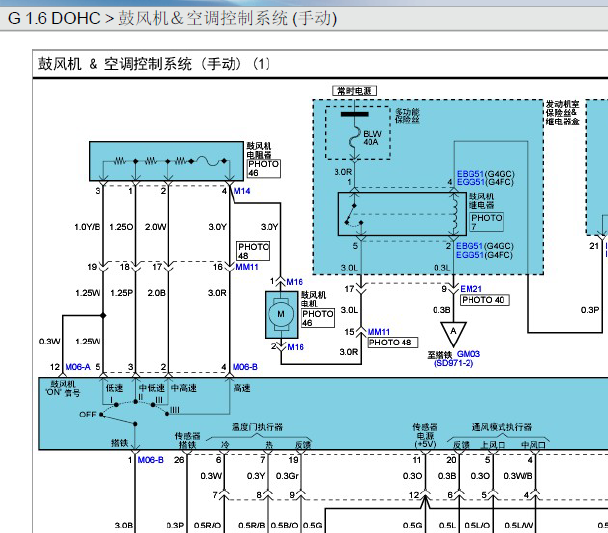Click the BLW 40A fuse label
608x533 pixels.
click(x=372, y=138)
